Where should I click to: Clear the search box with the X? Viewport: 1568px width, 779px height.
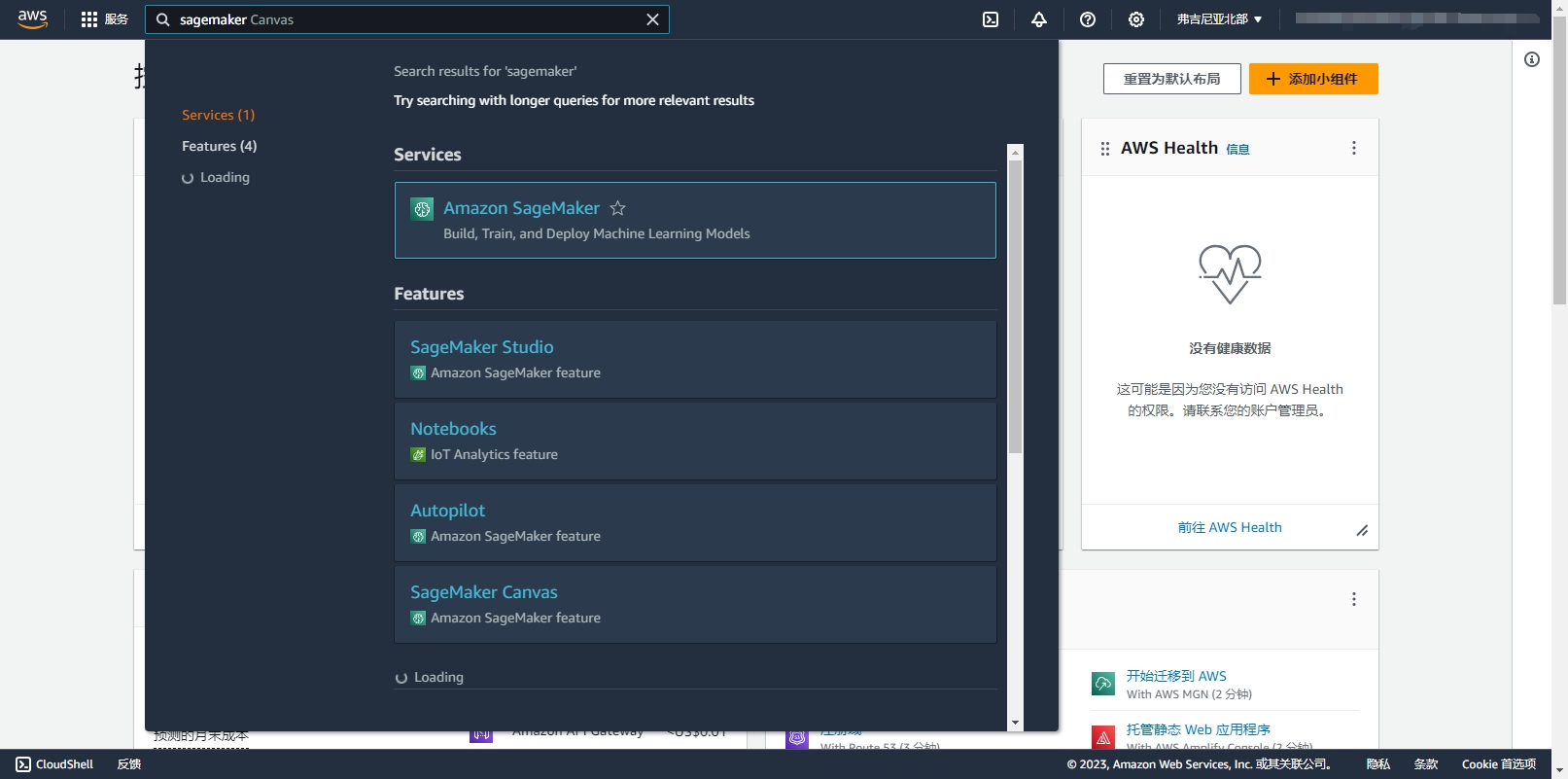[652, 19]
